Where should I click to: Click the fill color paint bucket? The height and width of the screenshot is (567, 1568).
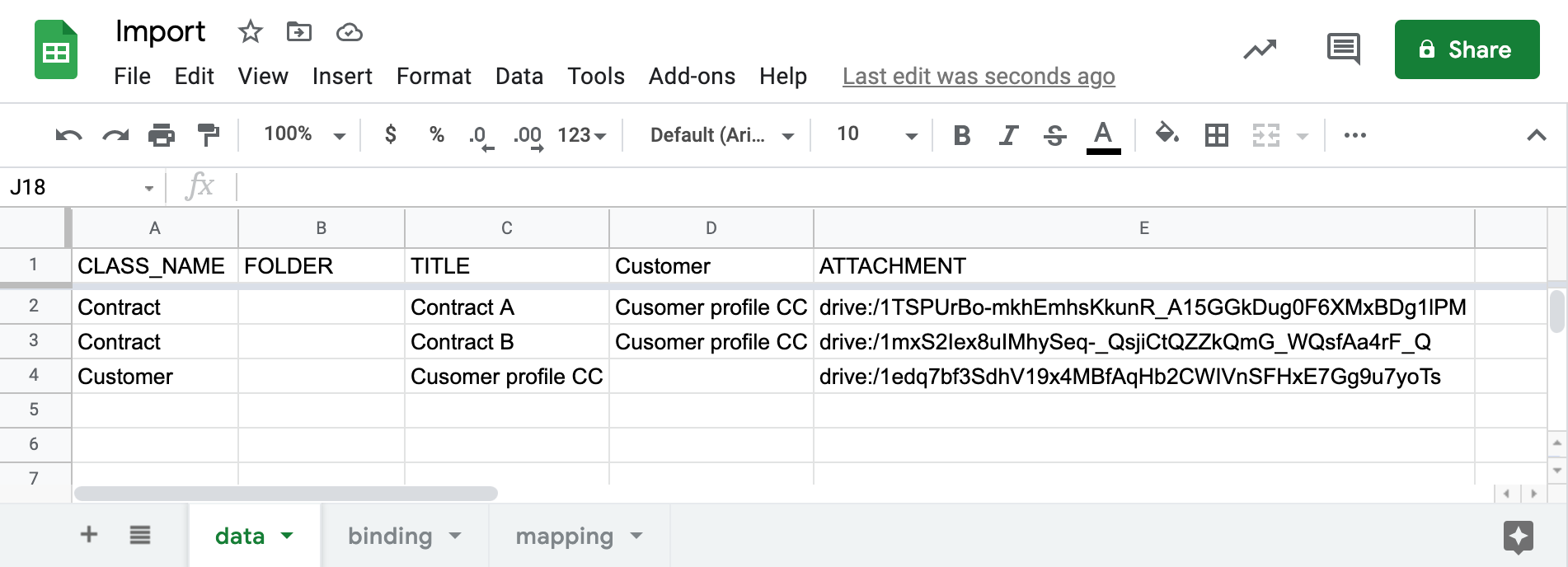pos(1167,134)
